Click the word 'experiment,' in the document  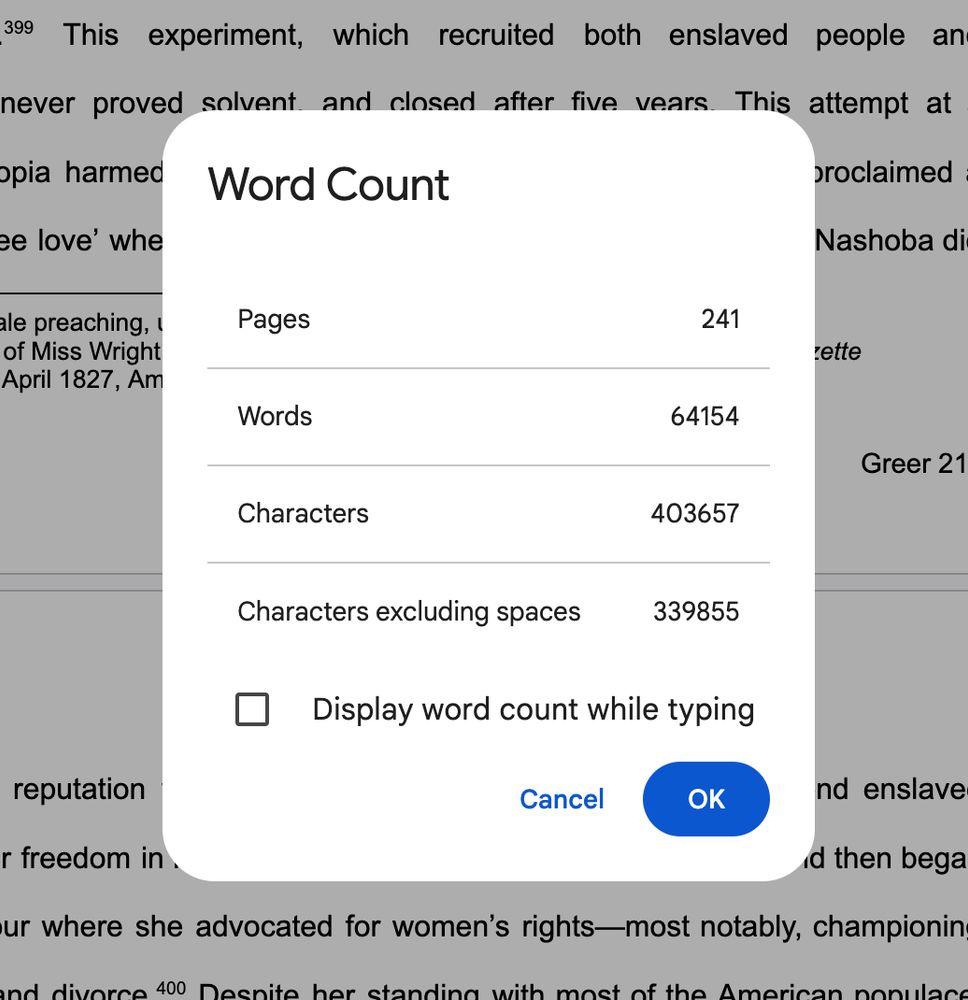point(226,36)
